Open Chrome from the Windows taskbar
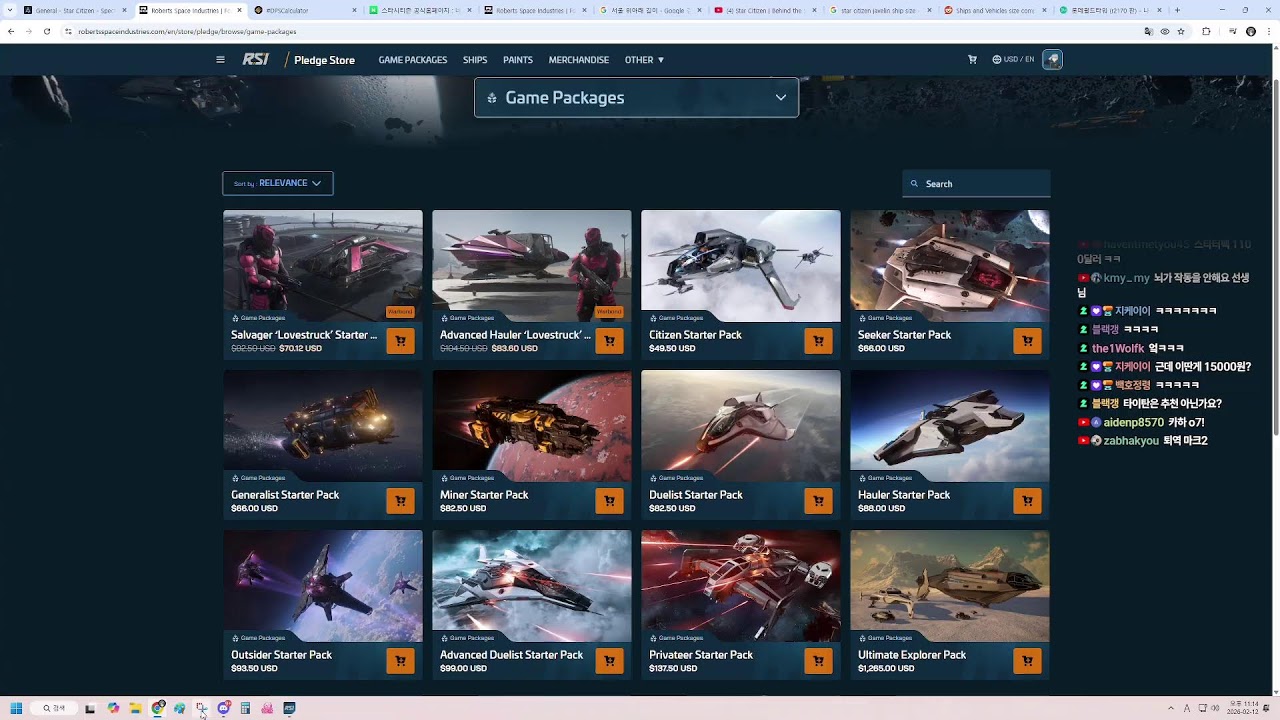 pyautogui.click(x=158, y=708)
